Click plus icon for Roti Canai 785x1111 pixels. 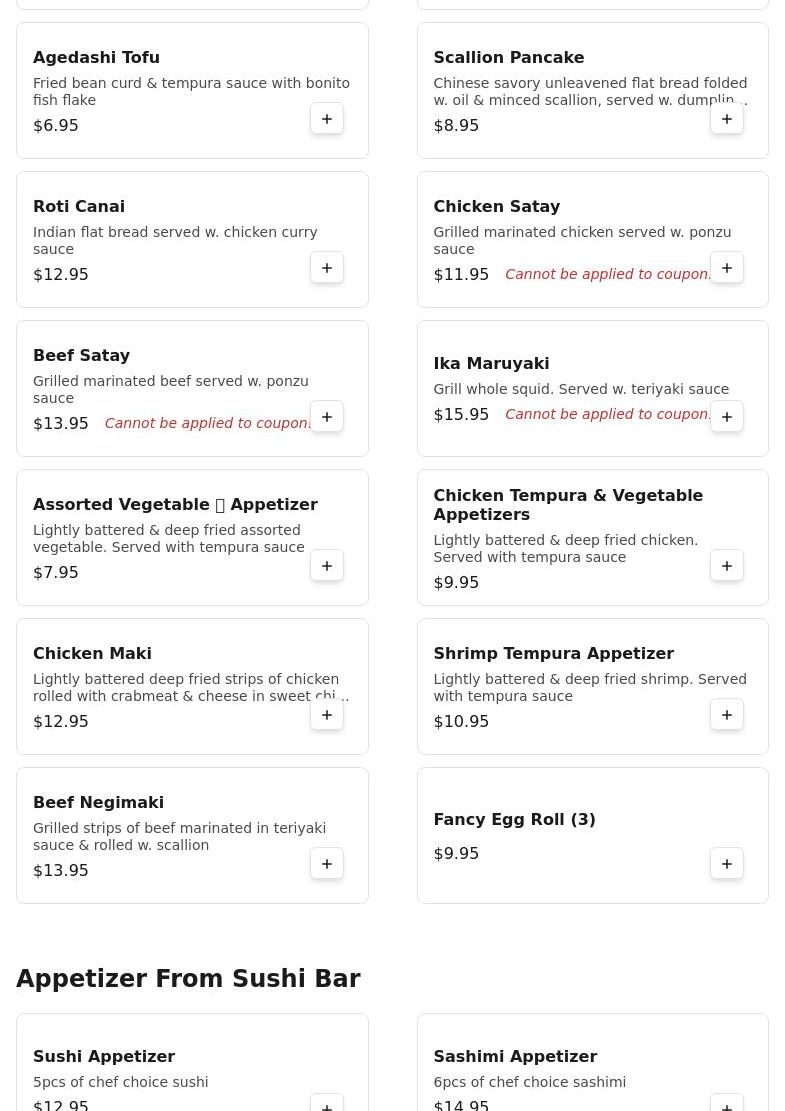coord(327,268)
